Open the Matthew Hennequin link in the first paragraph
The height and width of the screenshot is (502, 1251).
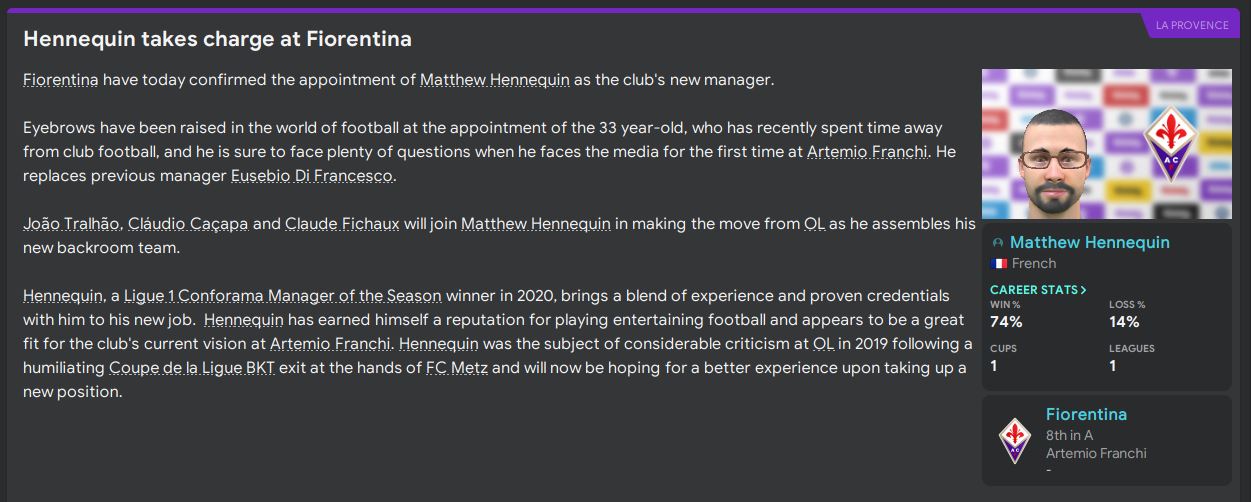(x=494, y=80)
